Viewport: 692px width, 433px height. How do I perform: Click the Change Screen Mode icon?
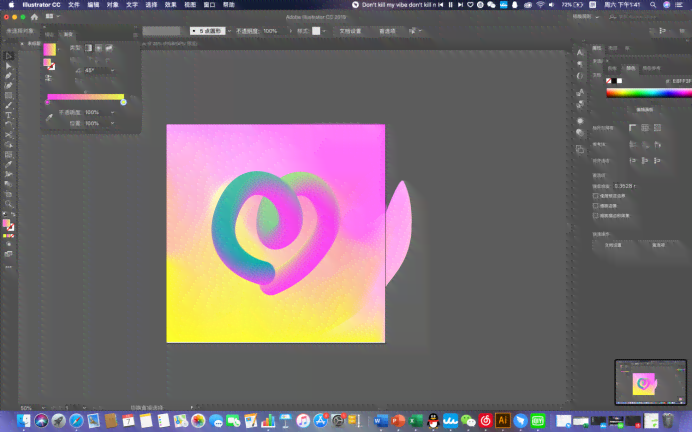pos(8,254)
